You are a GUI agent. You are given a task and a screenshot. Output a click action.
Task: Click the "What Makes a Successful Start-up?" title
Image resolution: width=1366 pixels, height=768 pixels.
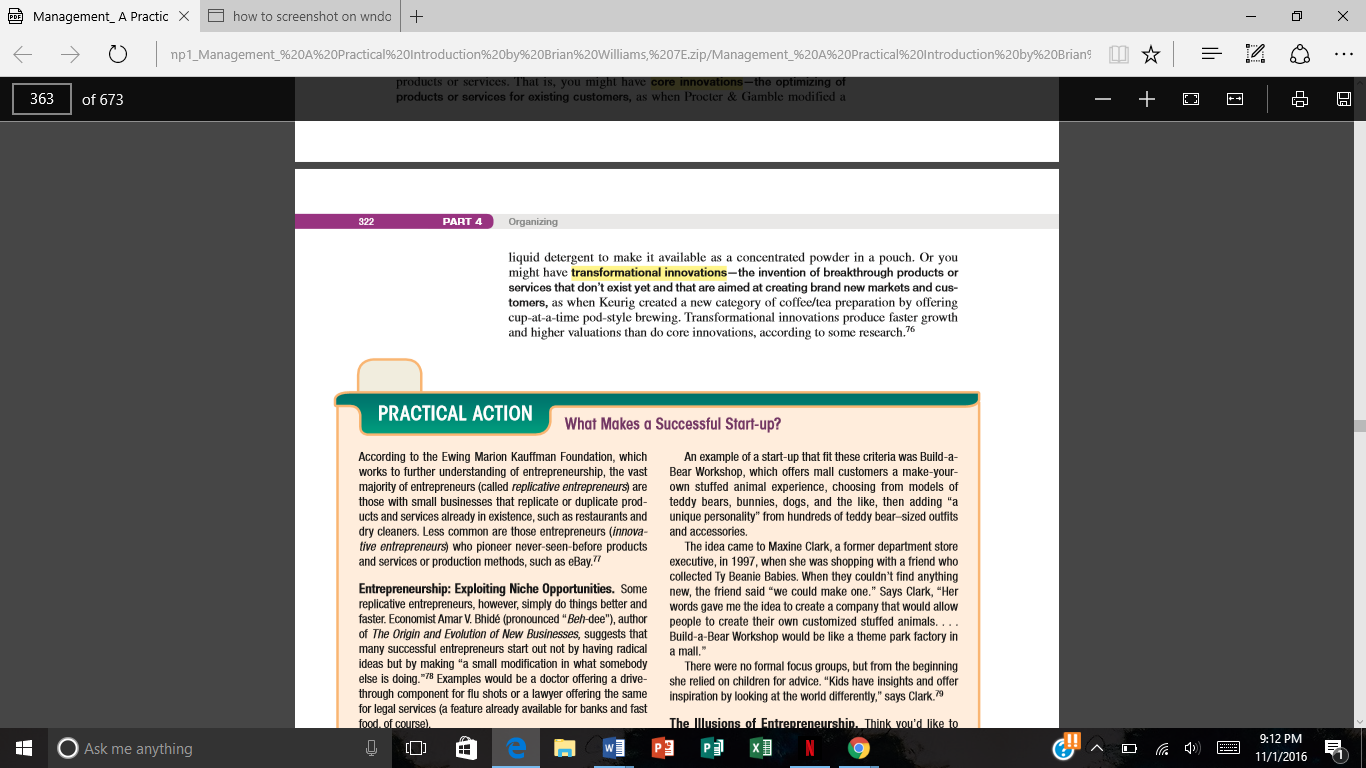click(x=673, y=424)
